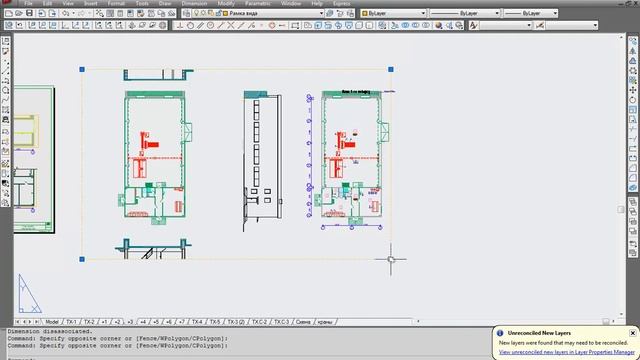The image size is (640, 360).
Task: Select the top-right blue viewport grip
Action: coord(391,69)
